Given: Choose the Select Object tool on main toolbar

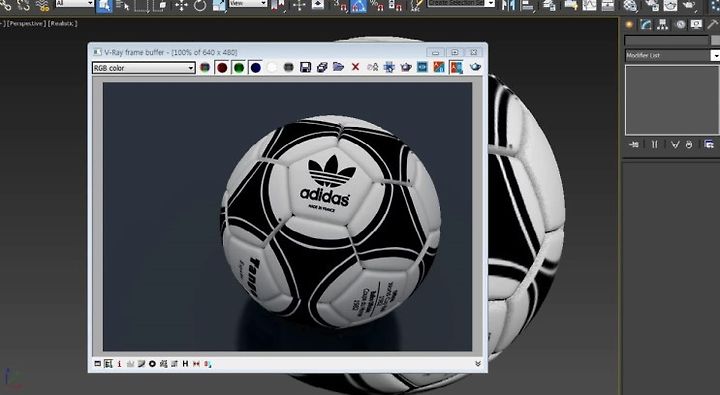Looking at the screenshot, I should [x=104, y=5].
